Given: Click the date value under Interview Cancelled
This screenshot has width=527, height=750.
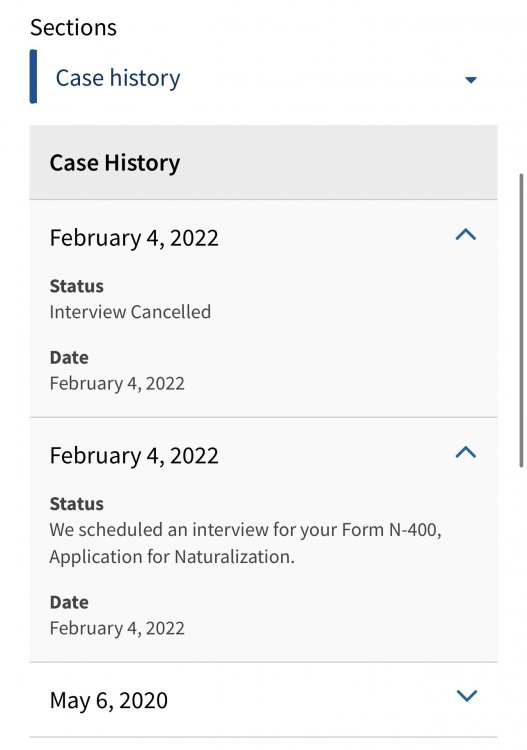Looking at the screenshot, I should (x=117, y=384).
